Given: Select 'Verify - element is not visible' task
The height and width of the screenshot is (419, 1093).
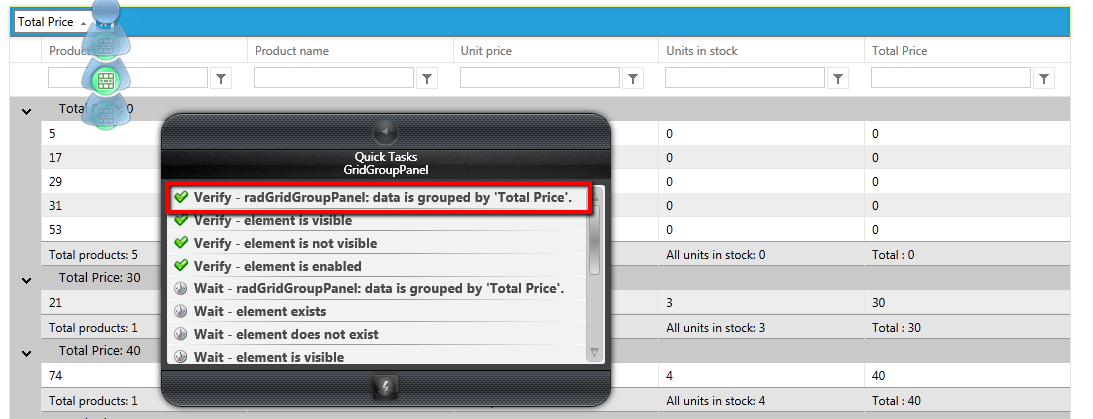Looking at the screenshot, I should tap(285, 243).
